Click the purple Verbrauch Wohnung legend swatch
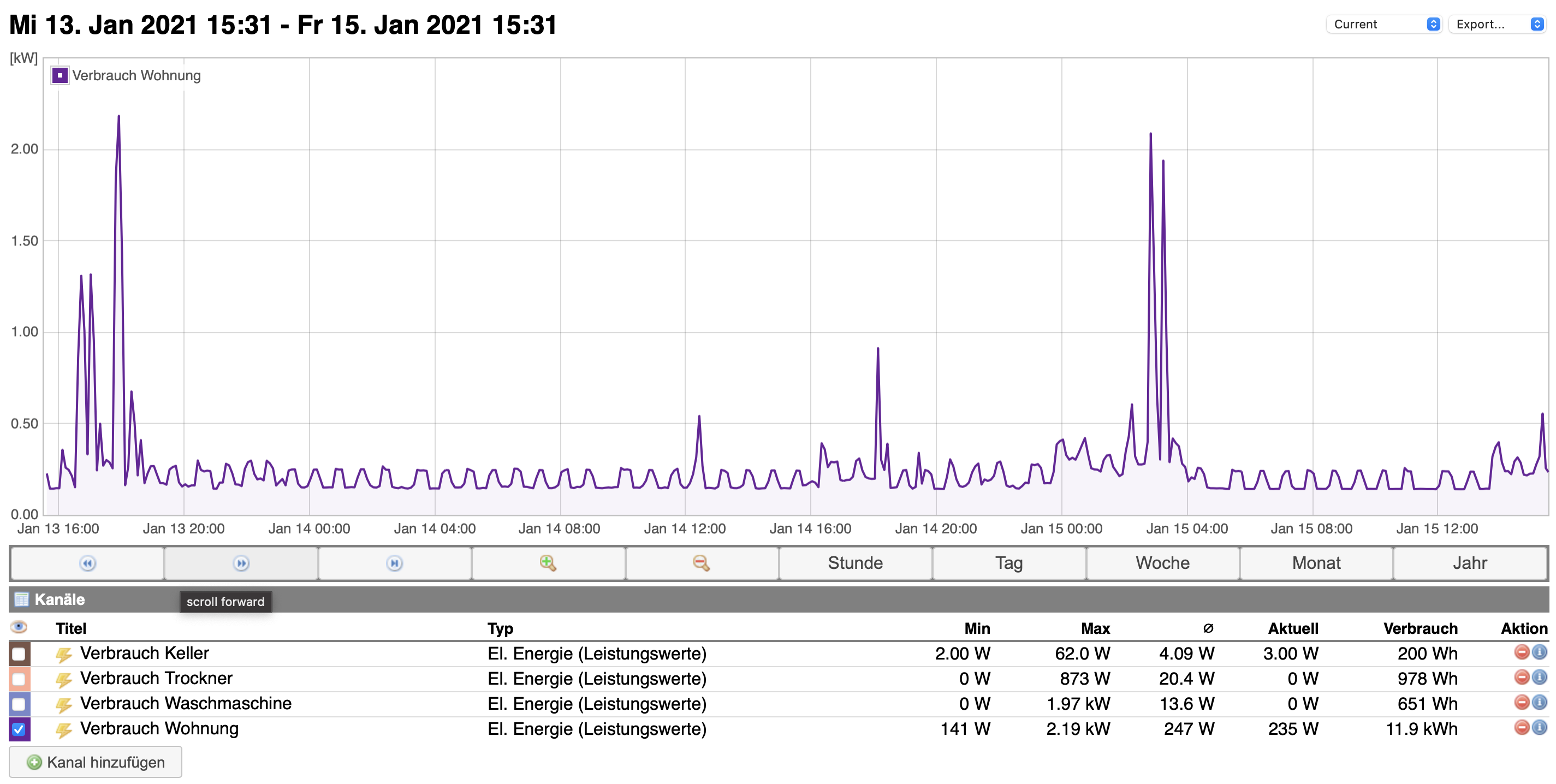Image resolution: width=1556 pixels, height=784 pixels. pos(59,75)
